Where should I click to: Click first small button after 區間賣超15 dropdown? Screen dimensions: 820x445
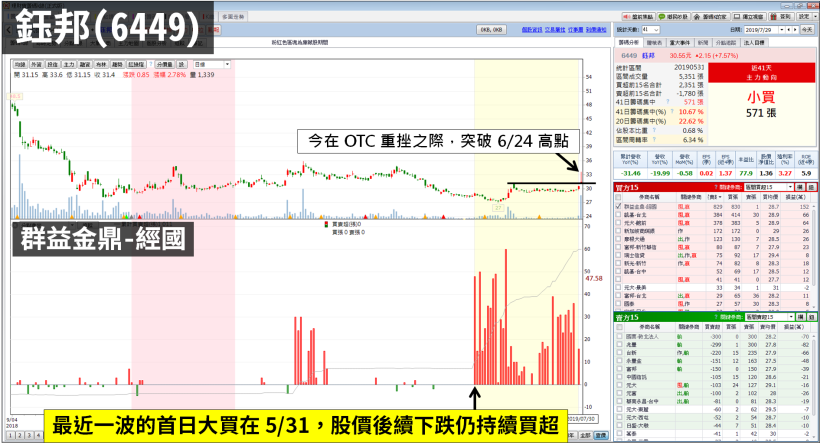point(800,317)
